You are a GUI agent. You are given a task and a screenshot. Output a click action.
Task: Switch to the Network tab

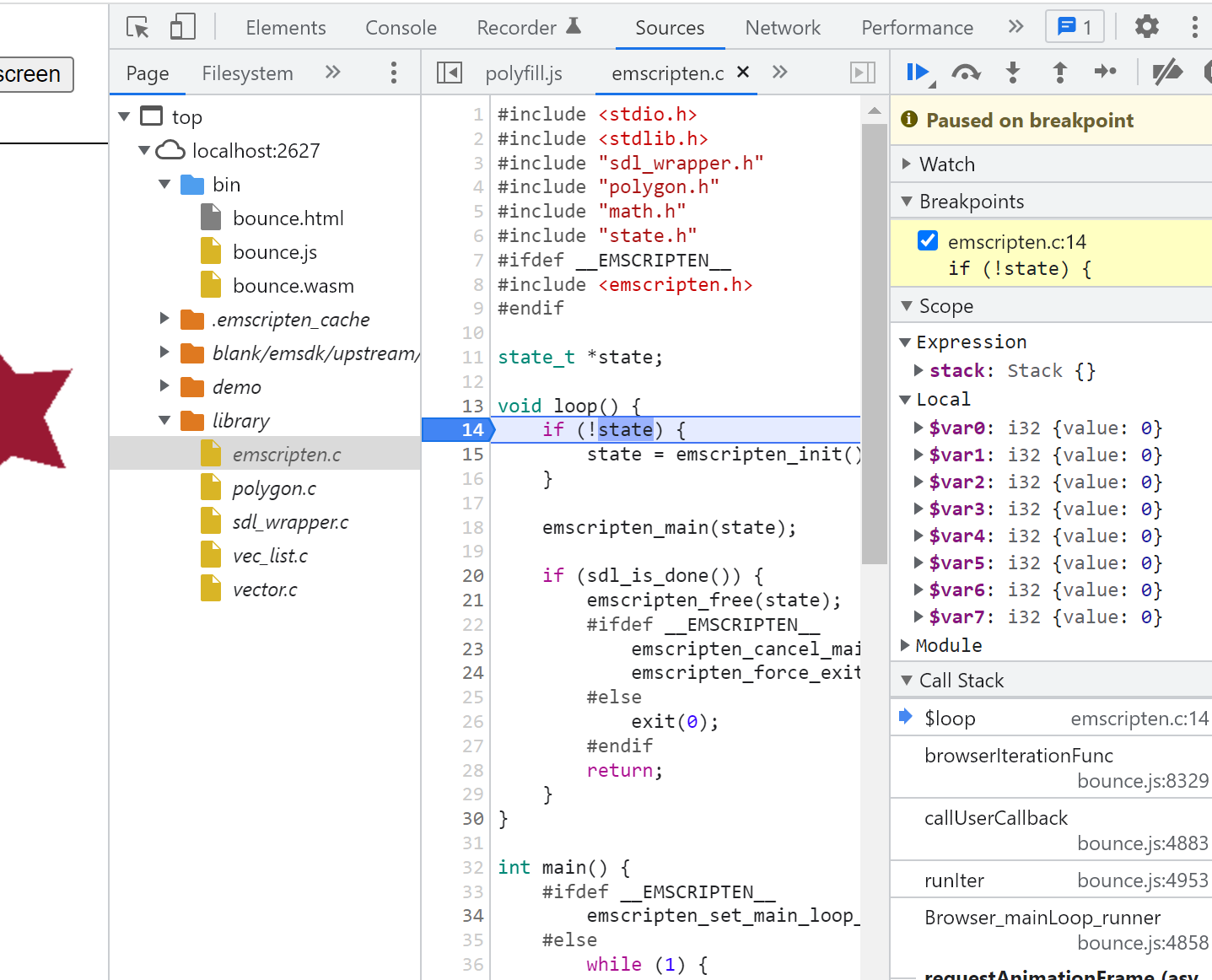point(782,28)
